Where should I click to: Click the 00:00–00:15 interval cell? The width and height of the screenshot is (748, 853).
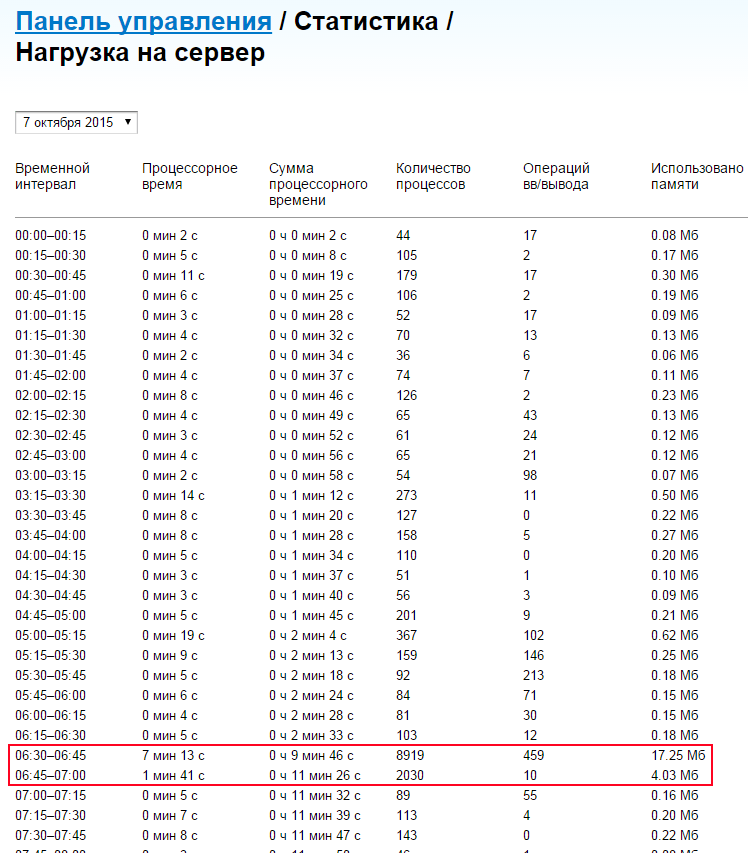51,235
